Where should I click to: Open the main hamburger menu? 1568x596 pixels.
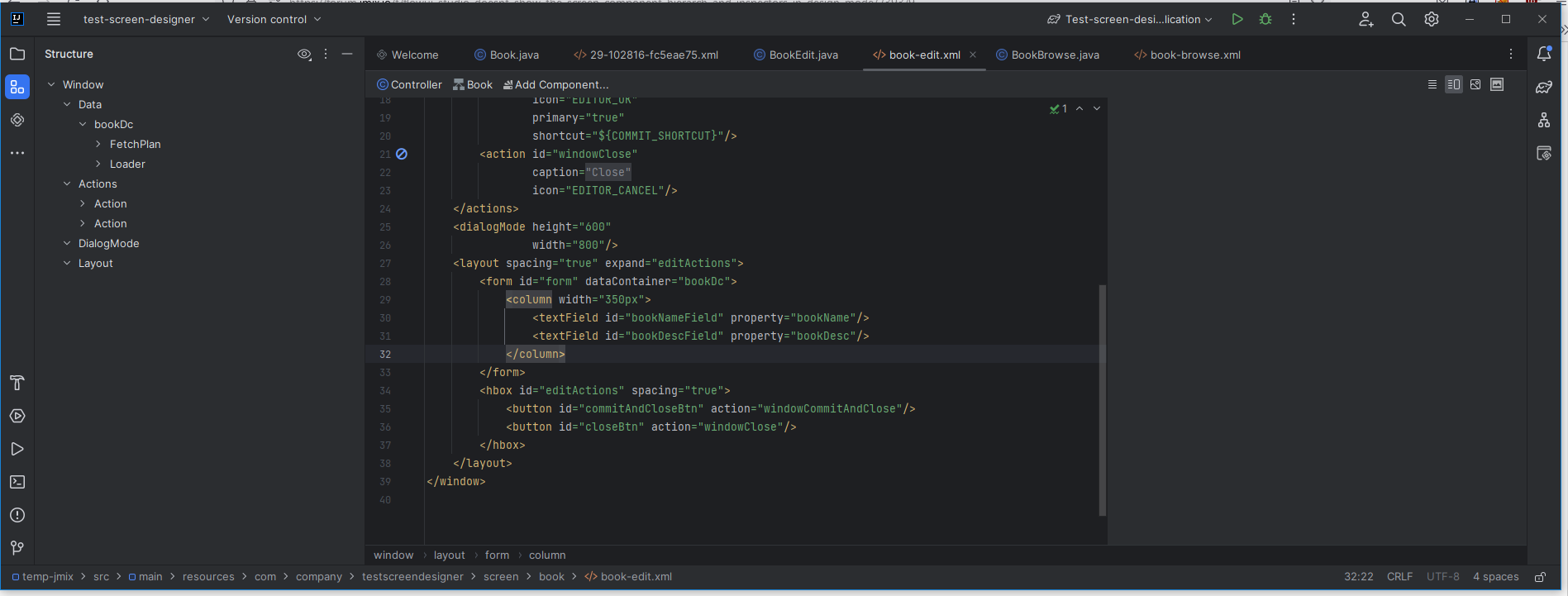click(54, 19)
